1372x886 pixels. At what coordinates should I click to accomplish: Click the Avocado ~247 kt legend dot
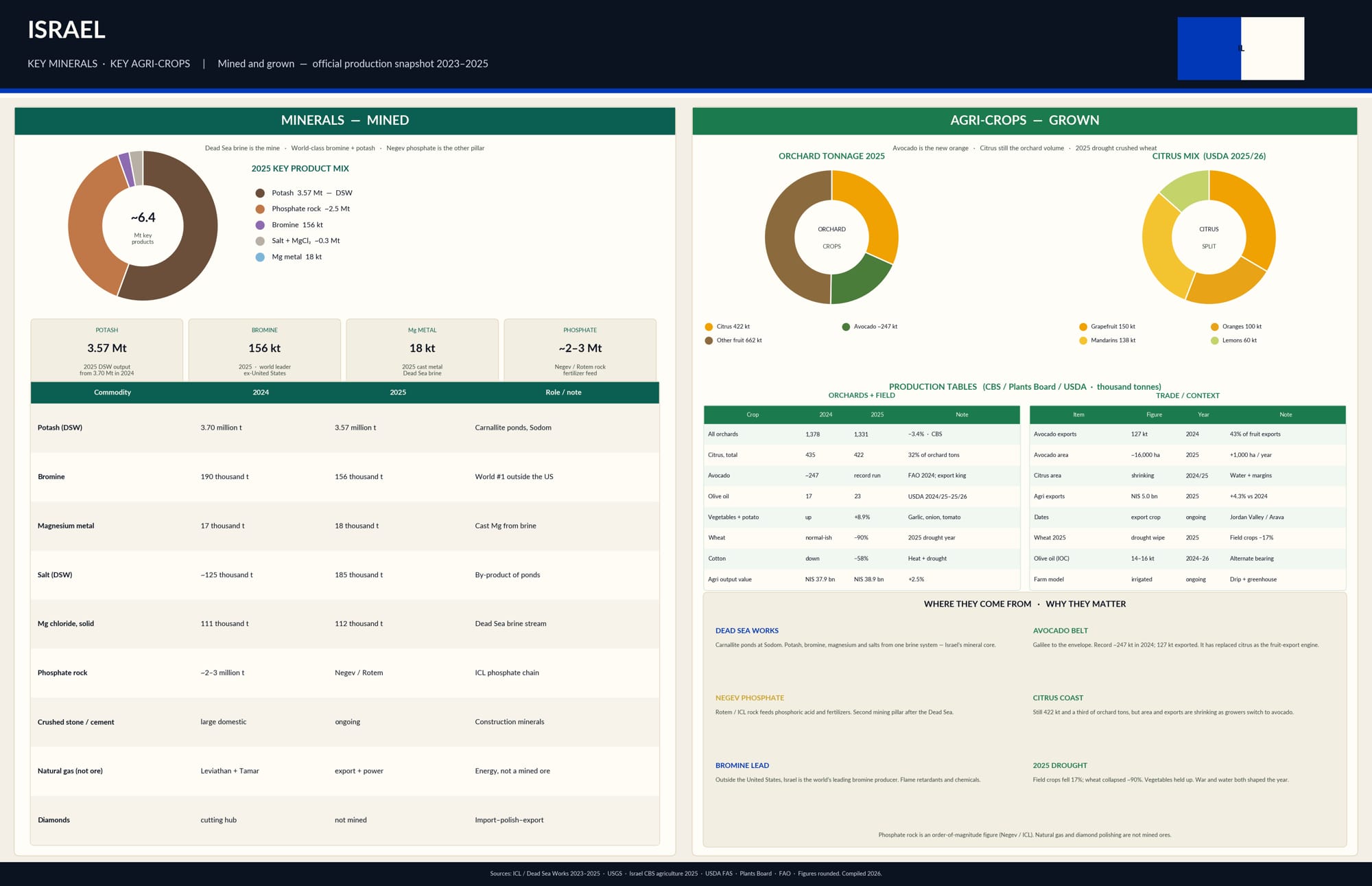pos(846,327)
